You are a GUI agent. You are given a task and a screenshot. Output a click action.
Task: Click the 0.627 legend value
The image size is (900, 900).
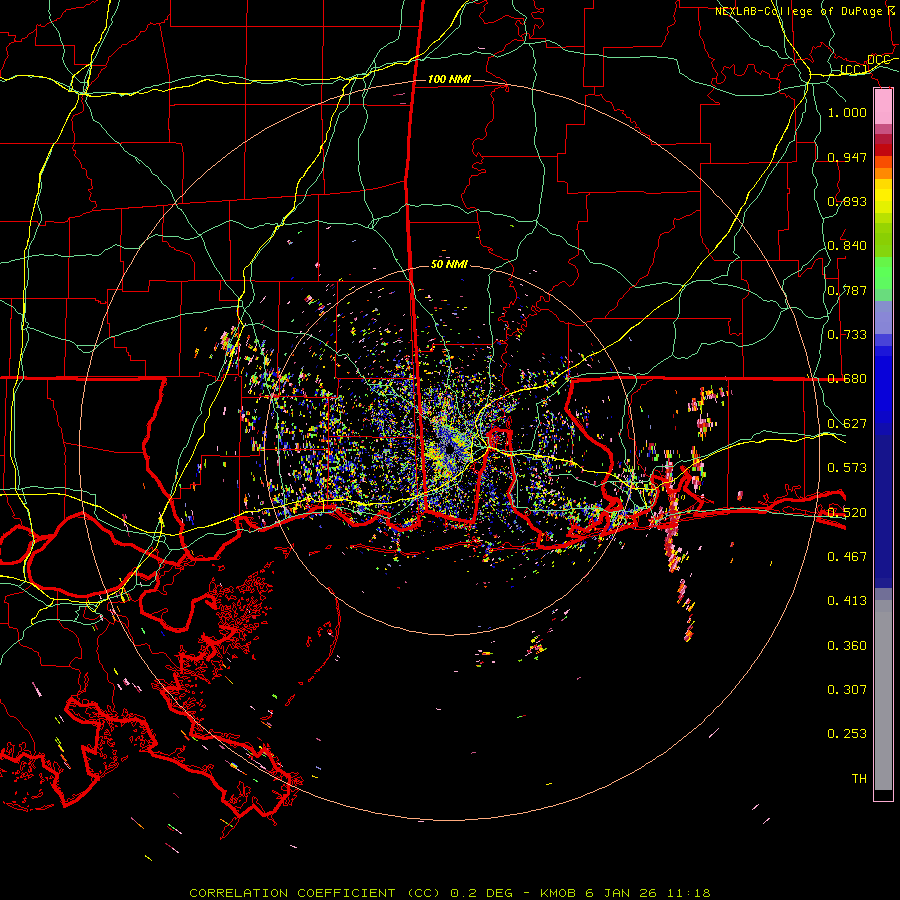[847, 423]
